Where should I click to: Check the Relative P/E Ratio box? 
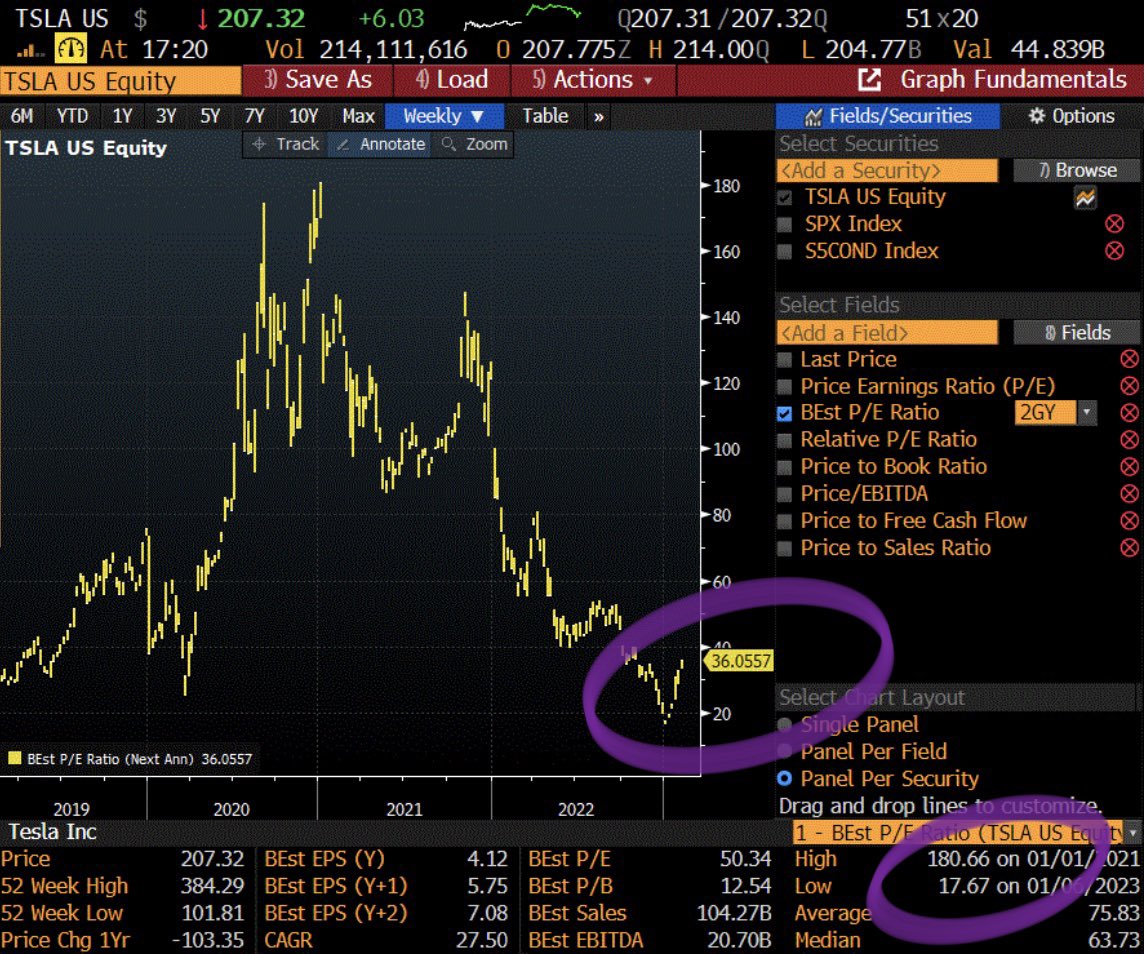784,440
